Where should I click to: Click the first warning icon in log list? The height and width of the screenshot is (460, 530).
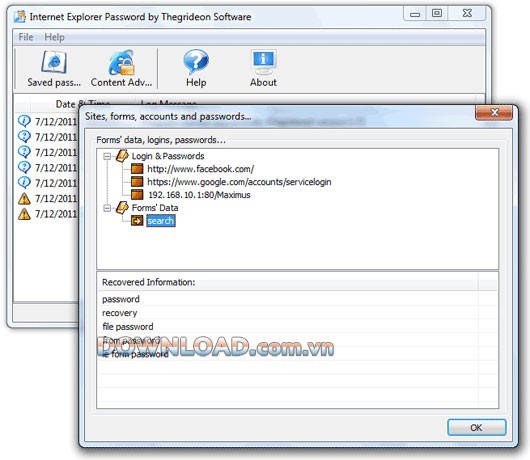click(24, 198)
